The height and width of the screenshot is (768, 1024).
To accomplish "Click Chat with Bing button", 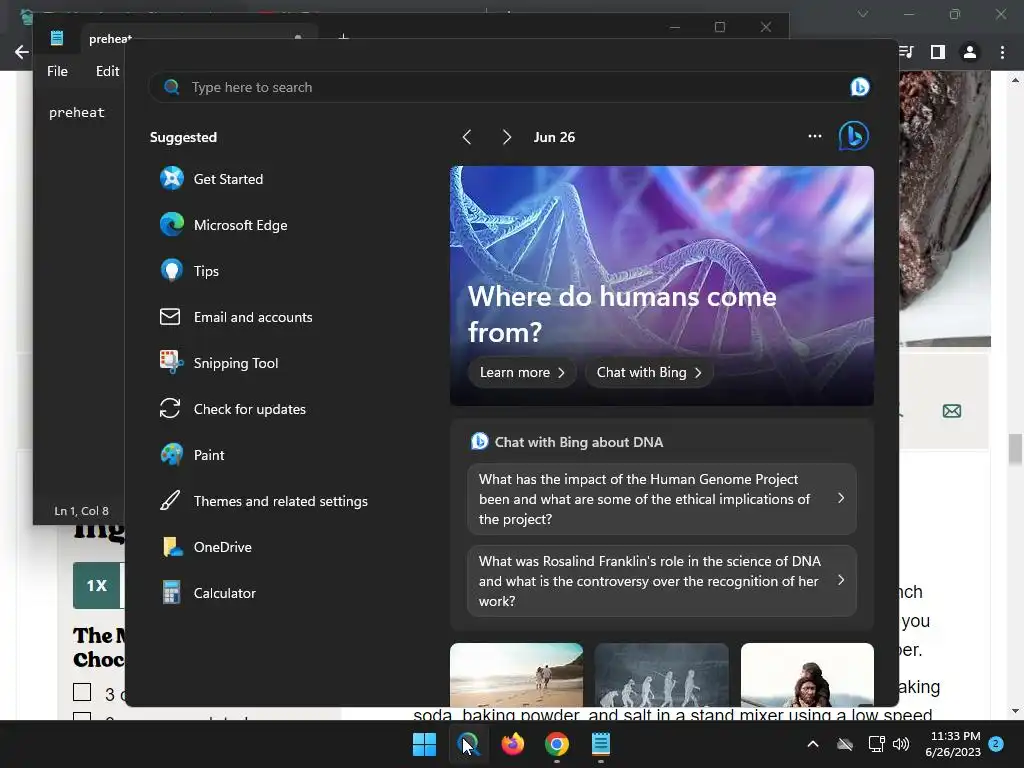I will point(648,372).
